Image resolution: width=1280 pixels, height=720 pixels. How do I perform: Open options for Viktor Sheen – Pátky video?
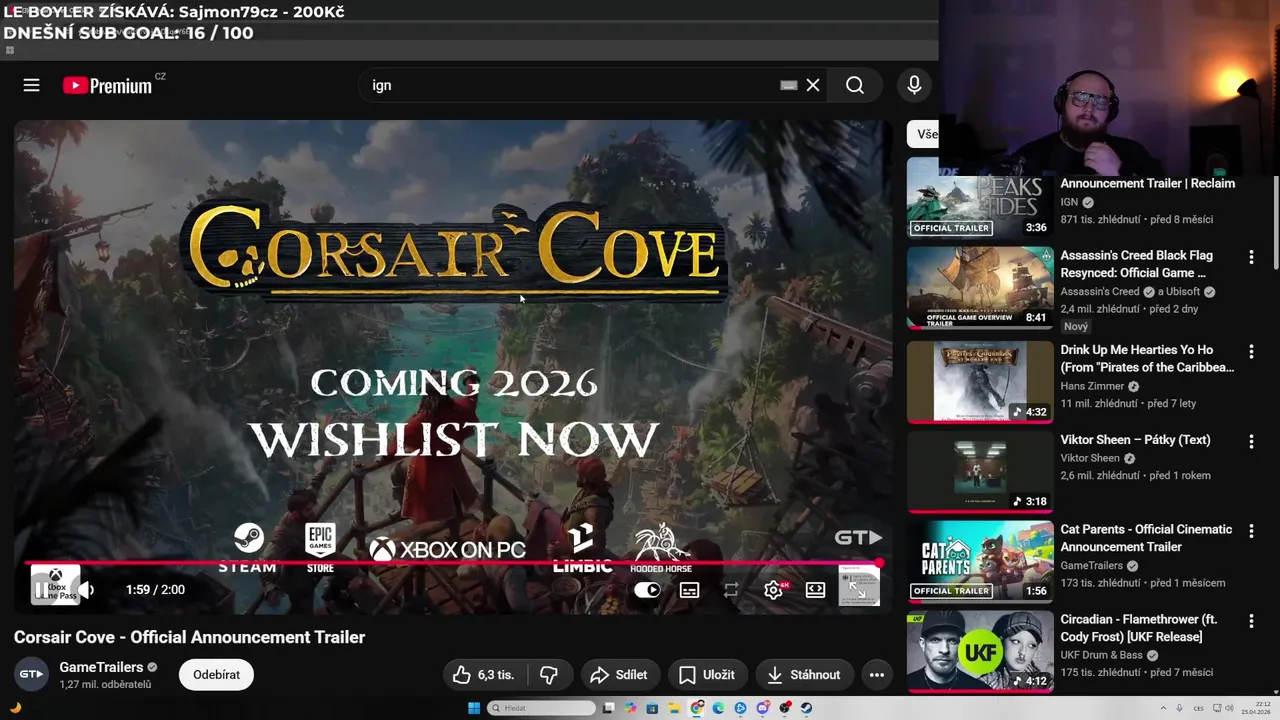point(1251,442)
